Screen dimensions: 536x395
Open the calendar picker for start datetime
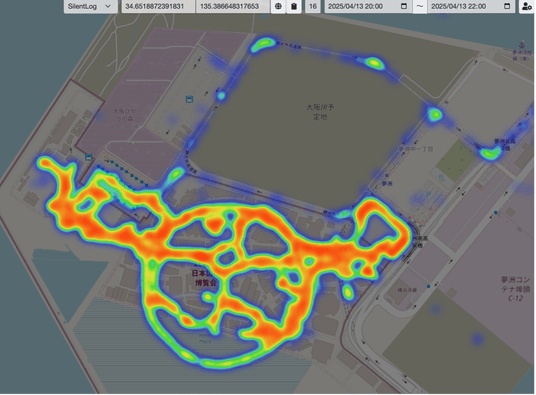[x=404, y=6]
